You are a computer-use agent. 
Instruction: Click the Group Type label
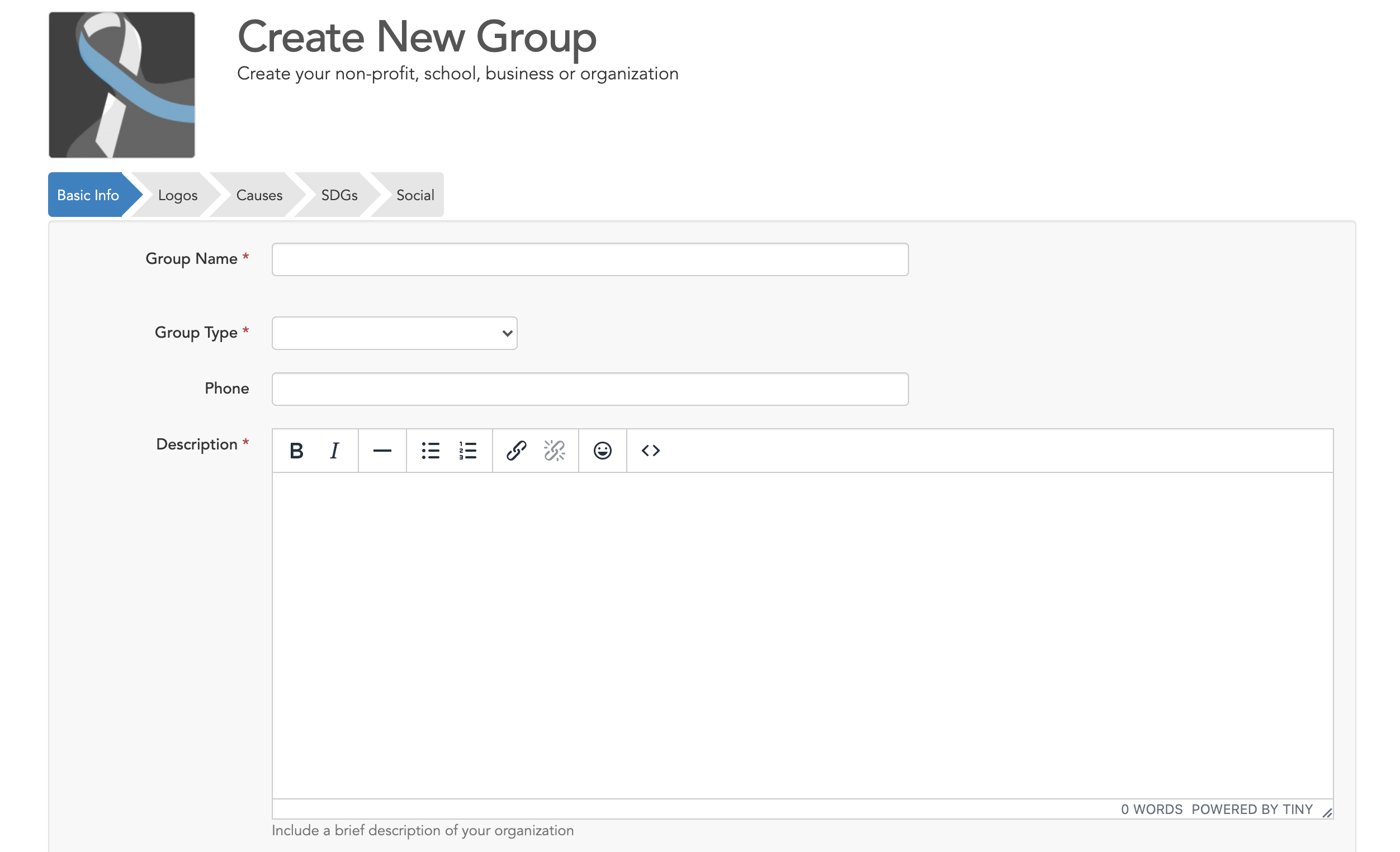(196, 332)
